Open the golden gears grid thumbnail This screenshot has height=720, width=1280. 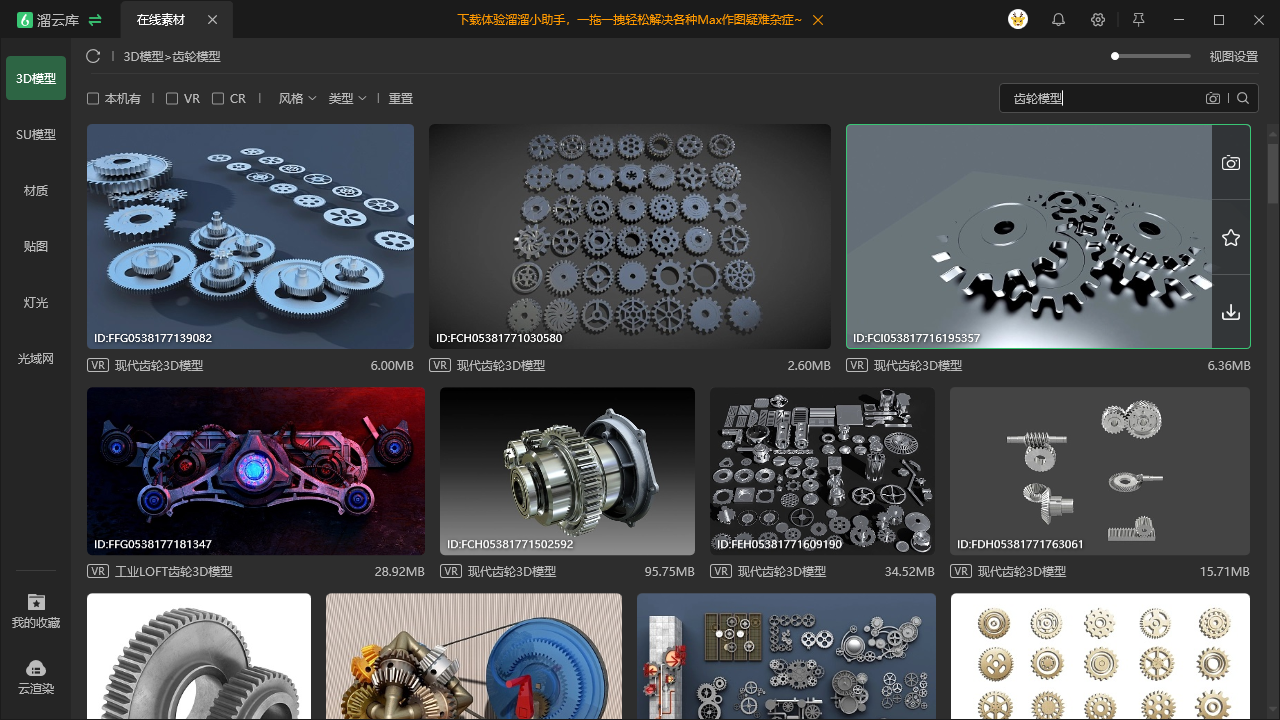click(1100, 657)
